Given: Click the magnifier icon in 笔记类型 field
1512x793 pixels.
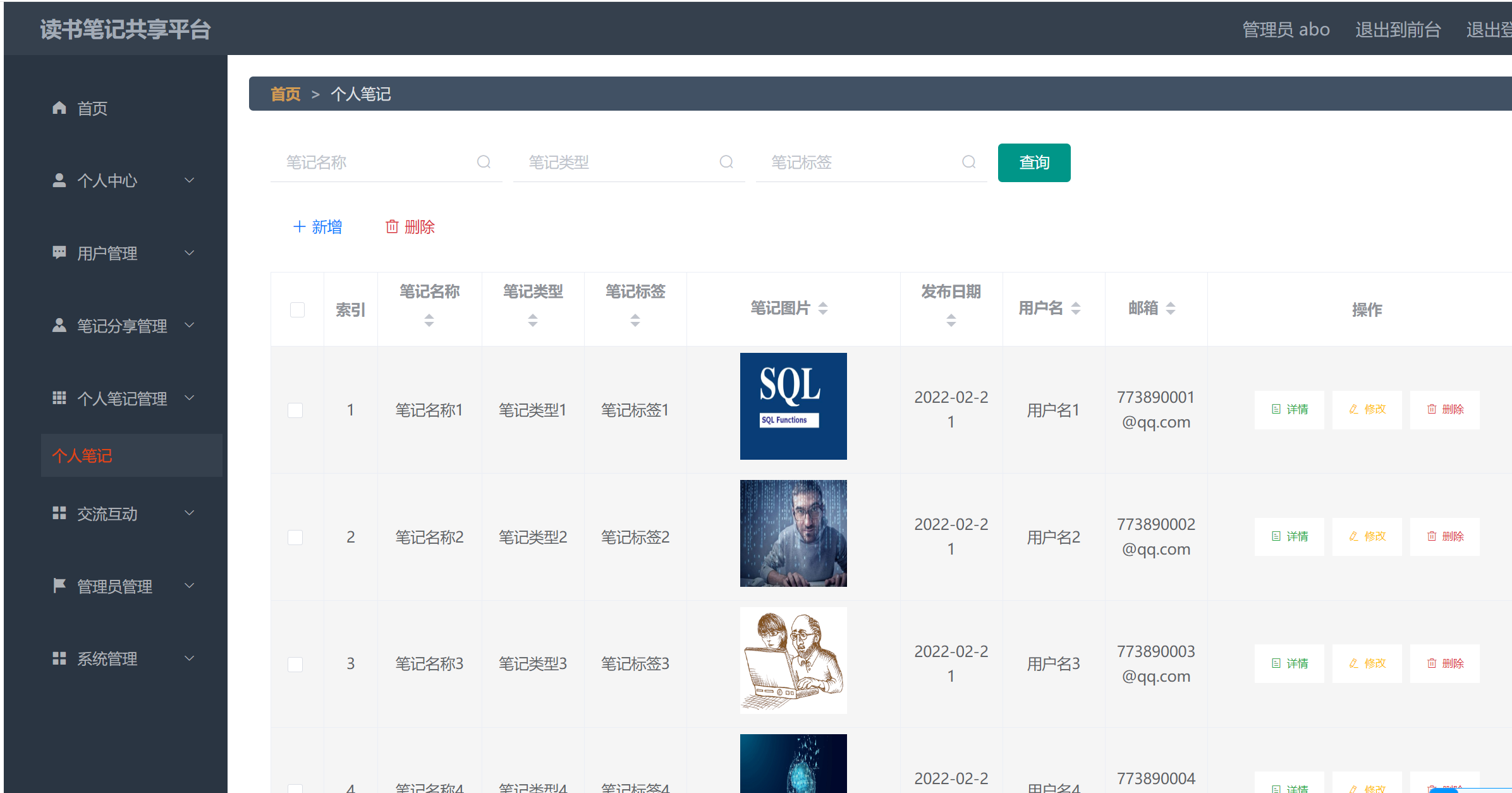Looking at the screenshot, I should [726, 163].
